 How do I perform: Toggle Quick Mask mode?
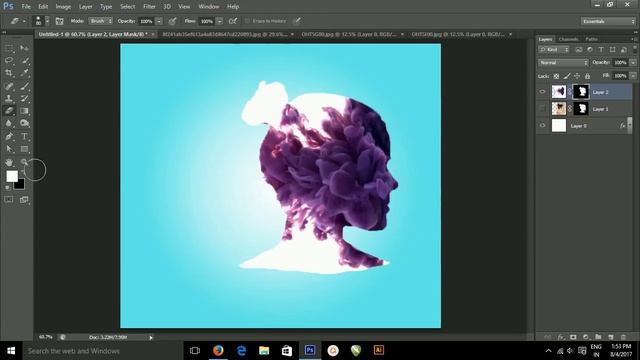pyautogui.click(x=9, y=200)
